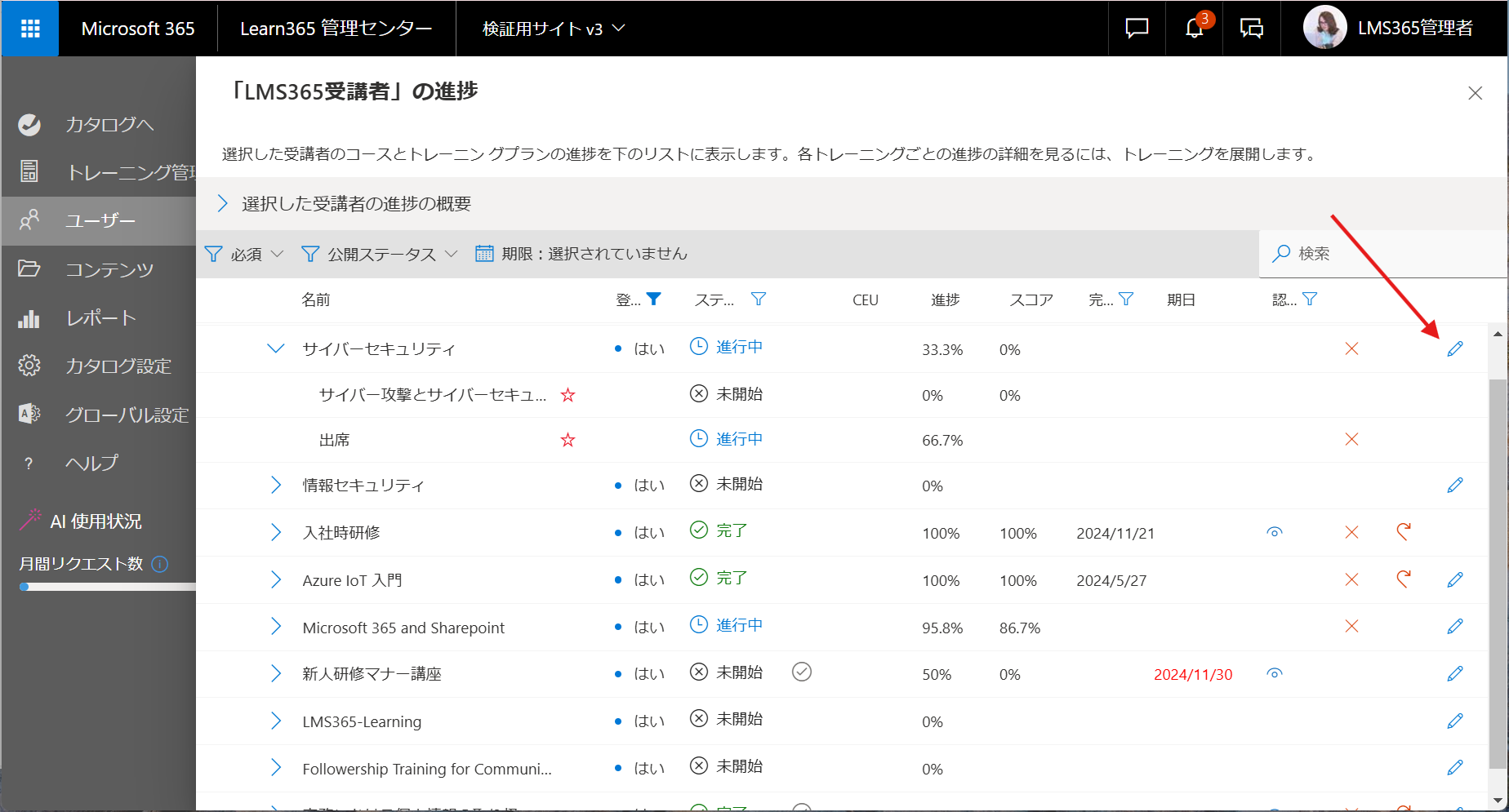Open トレーニング管理 in sidebar
This screenshot has width=1509, height=812.
(99, 172)
